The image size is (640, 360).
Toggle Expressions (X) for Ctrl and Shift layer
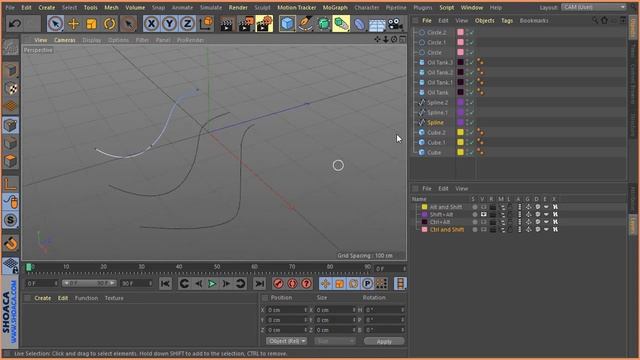point(555,229)
